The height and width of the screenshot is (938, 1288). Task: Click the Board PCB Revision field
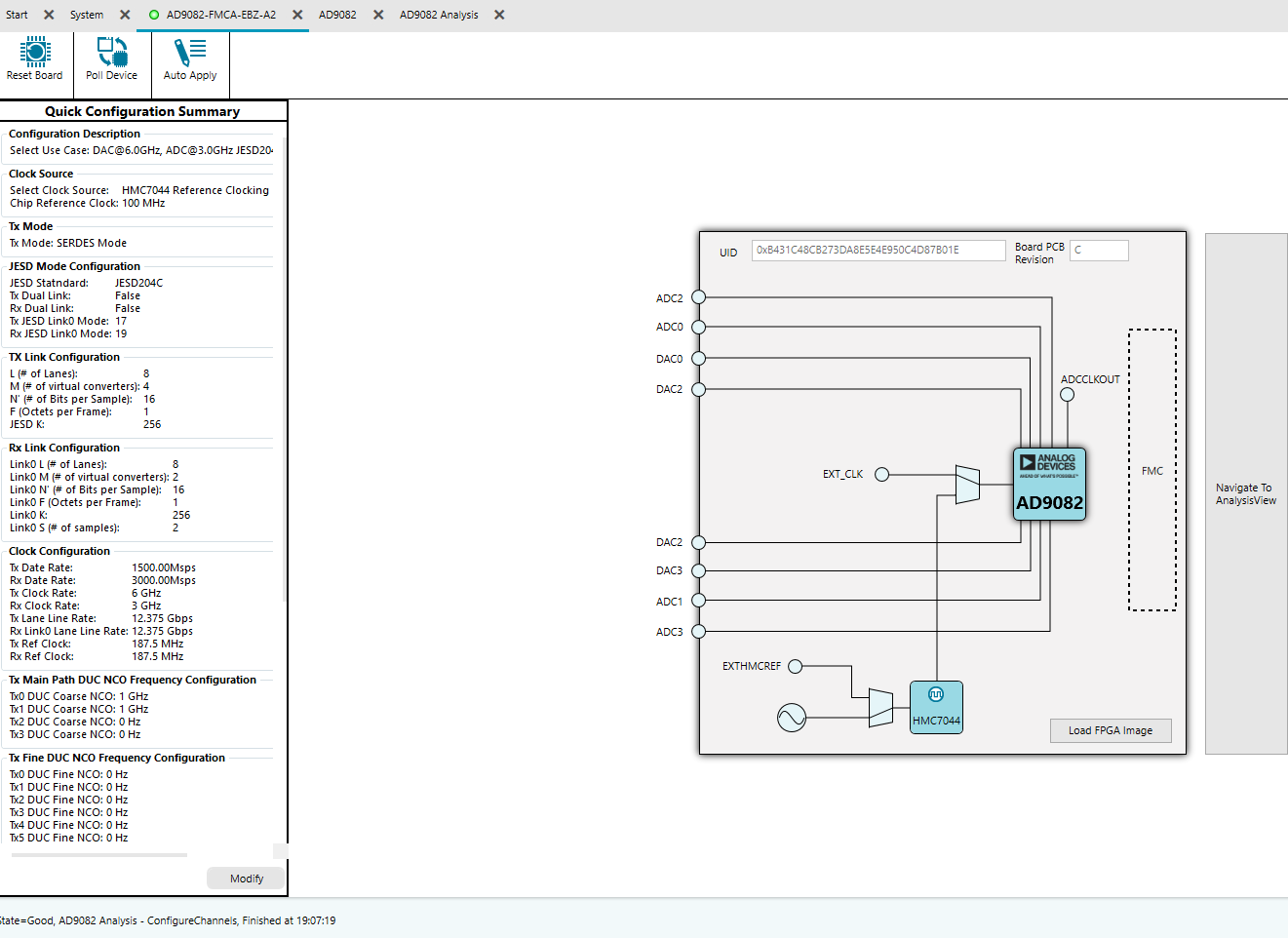[x=1100, y=250]
